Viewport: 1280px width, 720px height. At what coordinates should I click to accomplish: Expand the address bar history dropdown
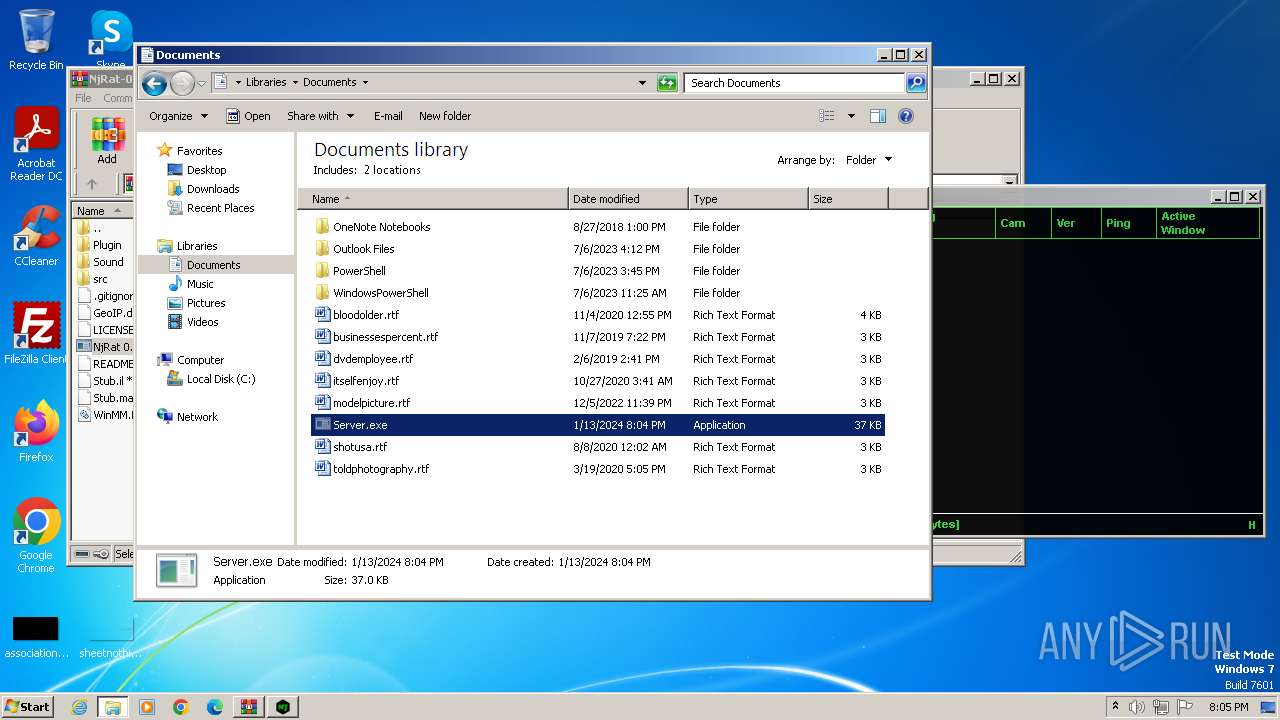[x=642, y=83]
